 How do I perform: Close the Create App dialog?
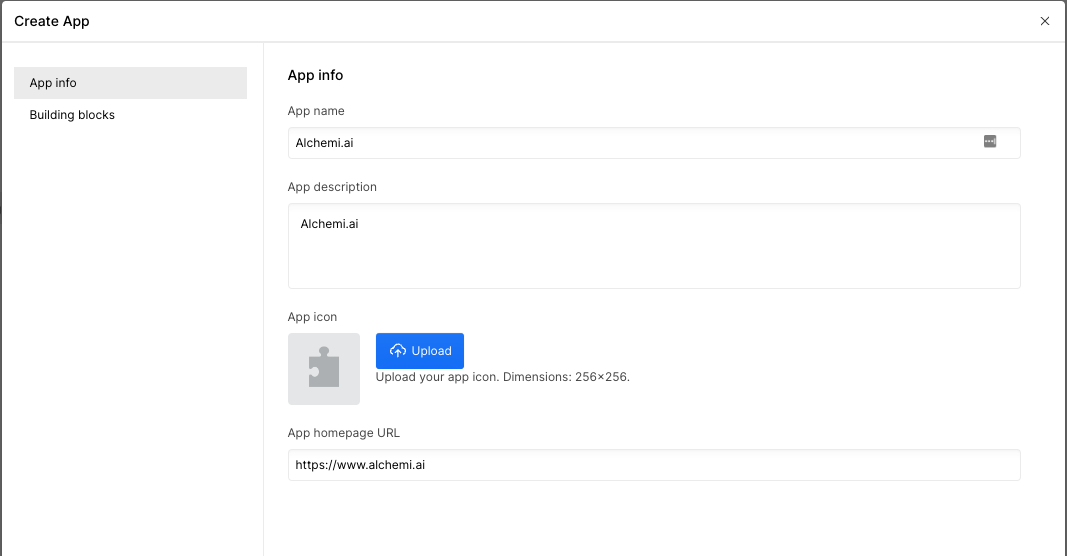1045,21
